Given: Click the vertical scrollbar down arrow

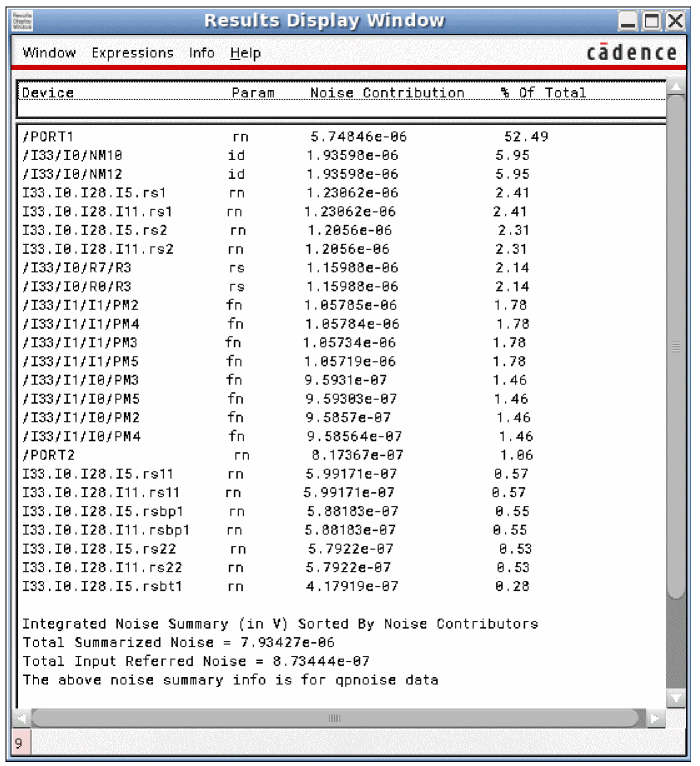Looking at the screenshot, I should click(676, 698).
